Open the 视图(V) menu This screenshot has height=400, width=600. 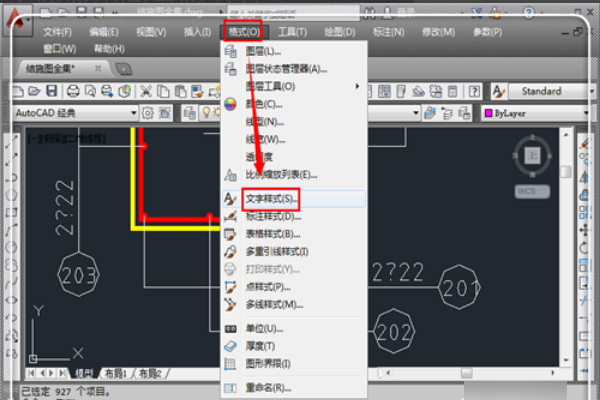pyautogui.click(x=152, y=32)
